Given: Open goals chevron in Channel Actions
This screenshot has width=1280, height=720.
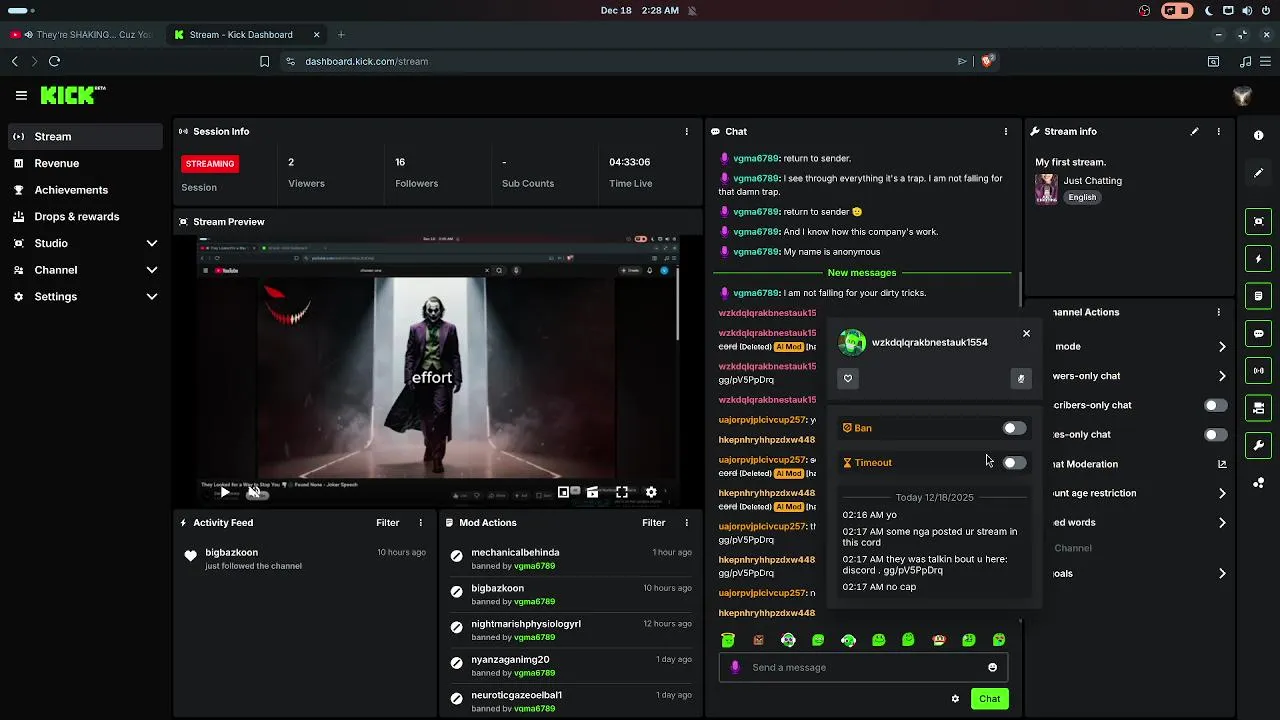Looking at the screenshot, I should 1222,574.
